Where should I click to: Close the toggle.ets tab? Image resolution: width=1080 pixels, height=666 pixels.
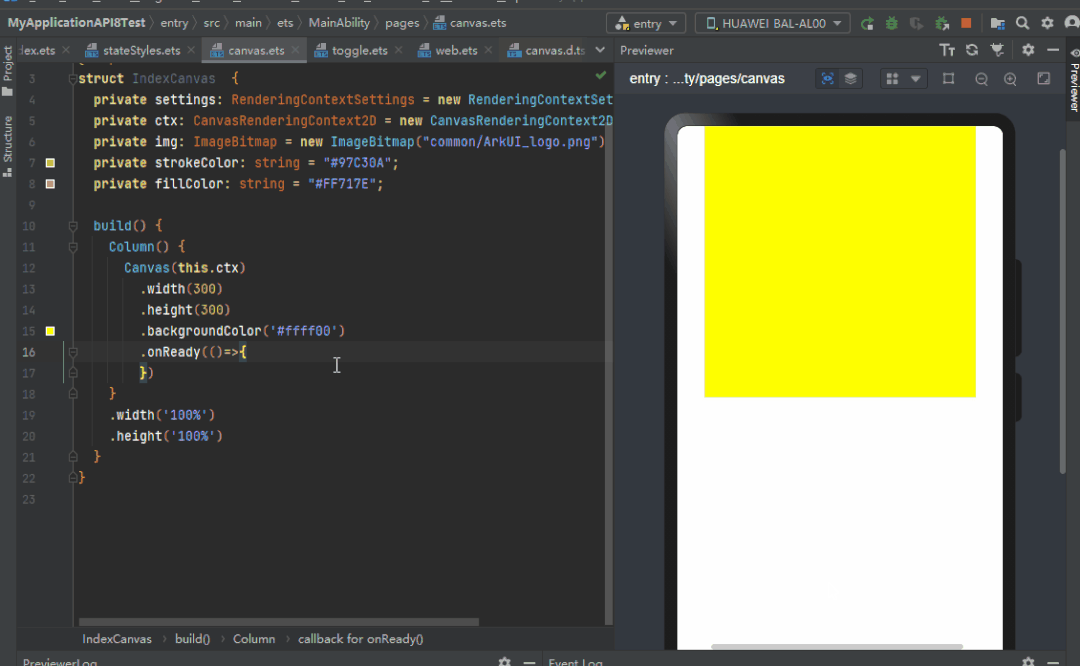pos(398,50)
